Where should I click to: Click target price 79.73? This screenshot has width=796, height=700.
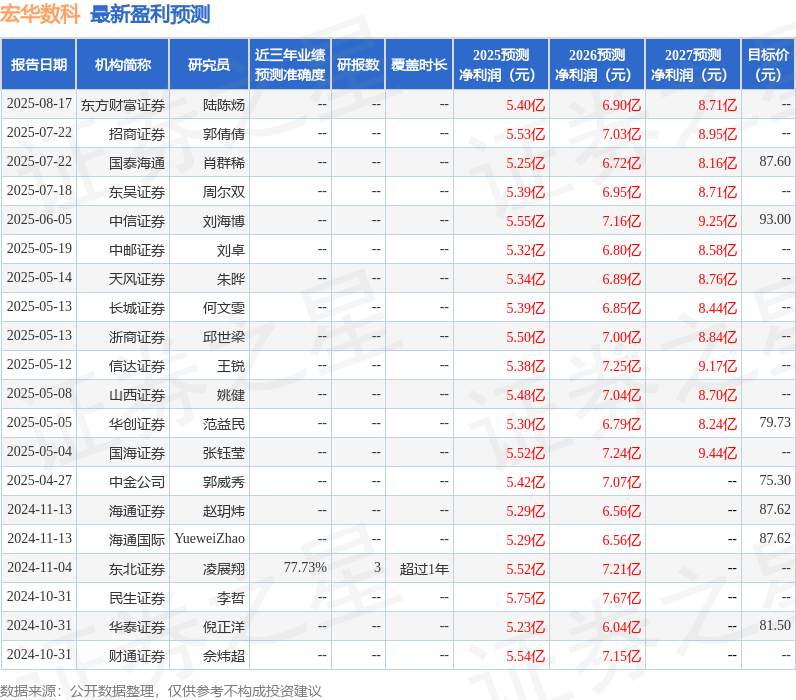coord(775,422)
